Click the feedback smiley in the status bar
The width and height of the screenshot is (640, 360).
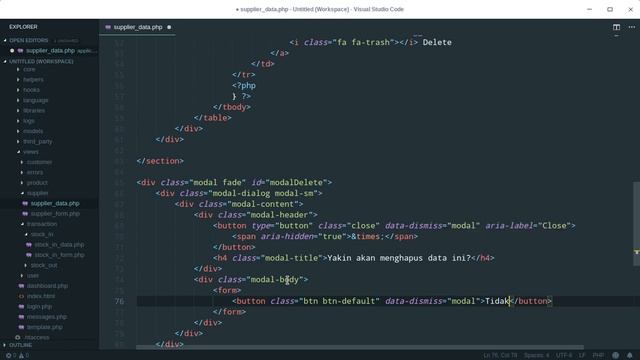pos(616,355)
